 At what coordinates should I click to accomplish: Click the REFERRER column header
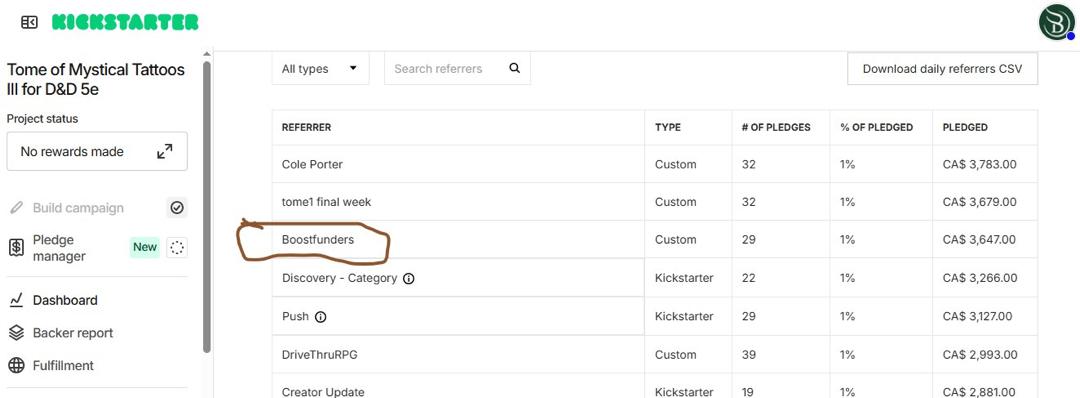(x=307, y=127)
